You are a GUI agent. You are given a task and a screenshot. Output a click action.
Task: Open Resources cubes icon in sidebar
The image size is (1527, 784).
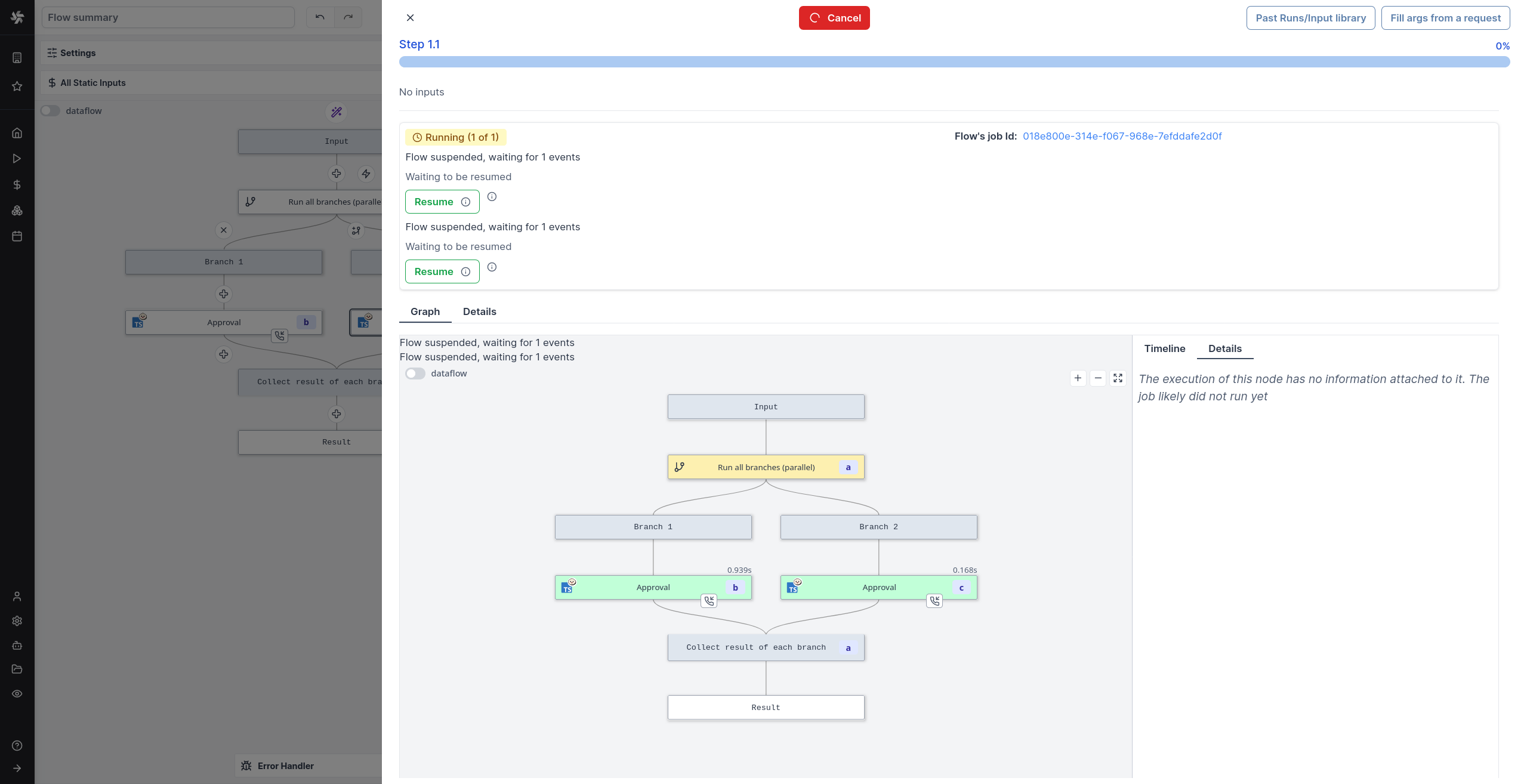[17, 211]
